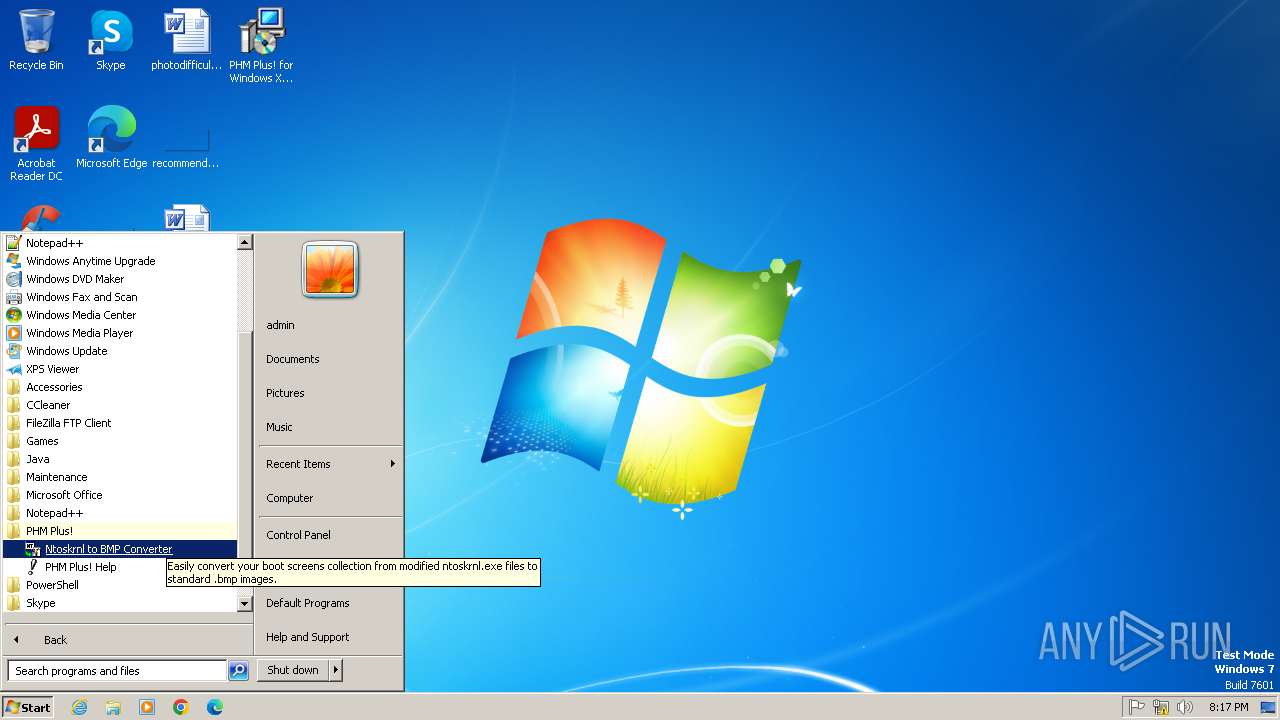Open Windows Media Player entry

click(120, 333)
